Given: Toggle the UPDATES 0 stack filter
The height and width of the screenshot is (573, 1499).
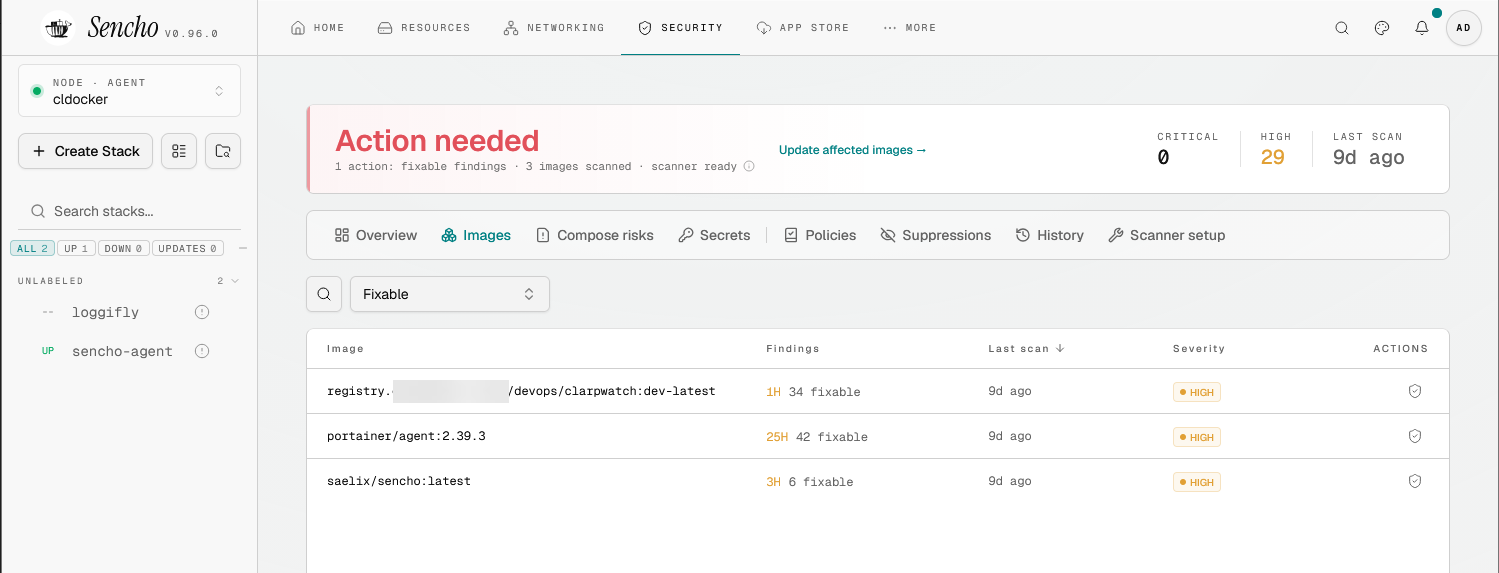Looking at the screenshot, I should tap(188, 248).
